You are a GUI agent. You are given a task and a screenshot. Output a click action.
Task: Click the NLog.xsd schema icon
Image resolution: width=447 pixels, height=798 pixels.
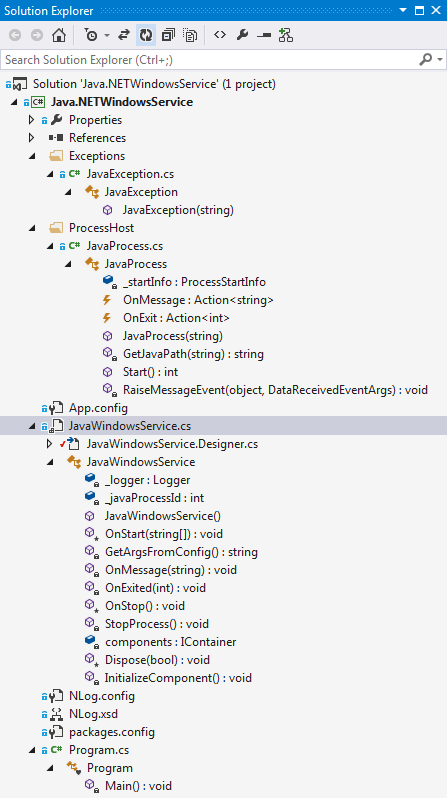tap(56, 714)
